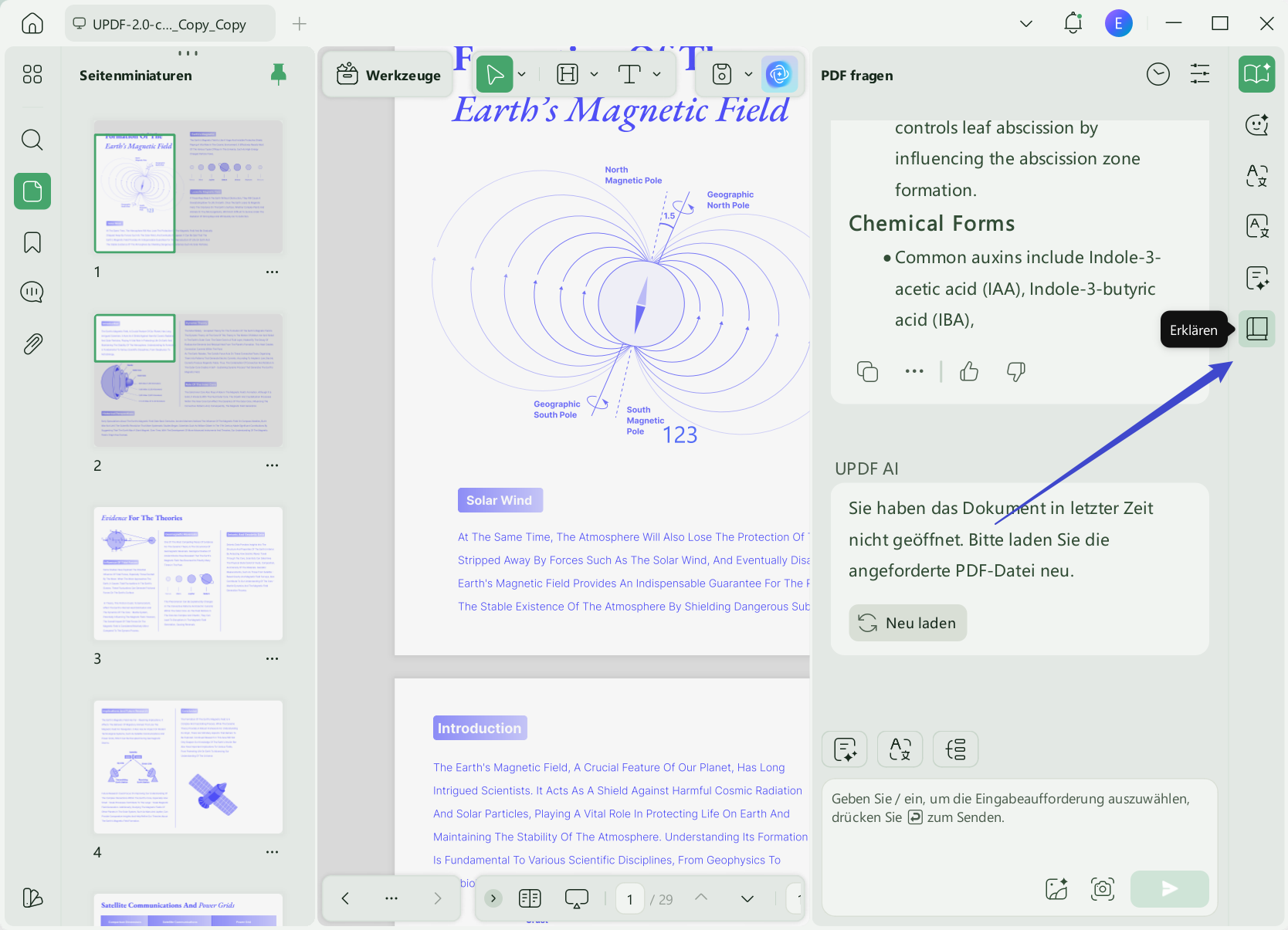Go to previous page with up chevron
Viewport: 1288px width, 930px height.
[701, 898]
